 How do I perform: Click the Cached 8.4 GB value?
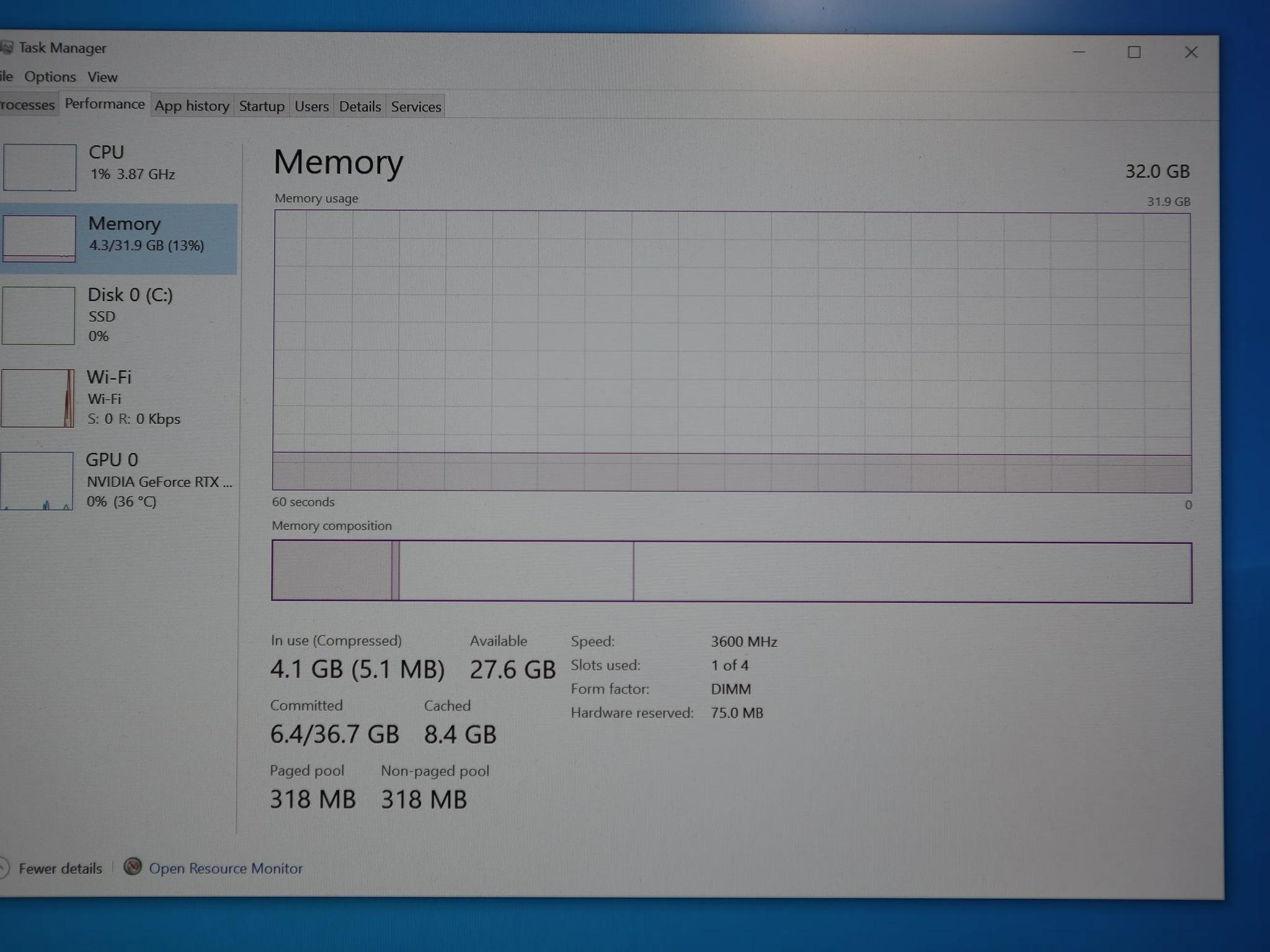(460, 734)
